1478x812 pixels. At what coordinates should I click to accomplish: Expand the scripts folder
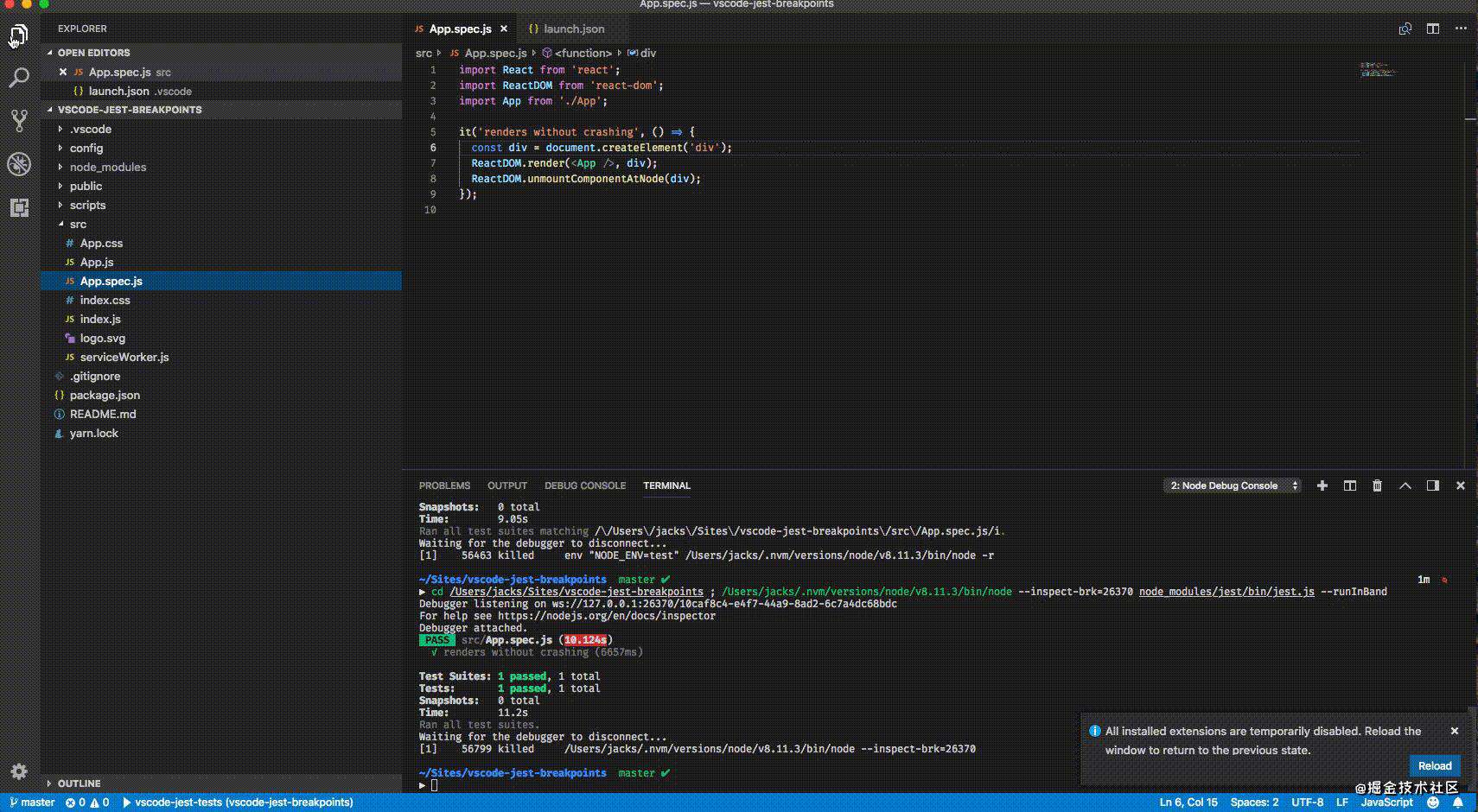click(221, 205)
